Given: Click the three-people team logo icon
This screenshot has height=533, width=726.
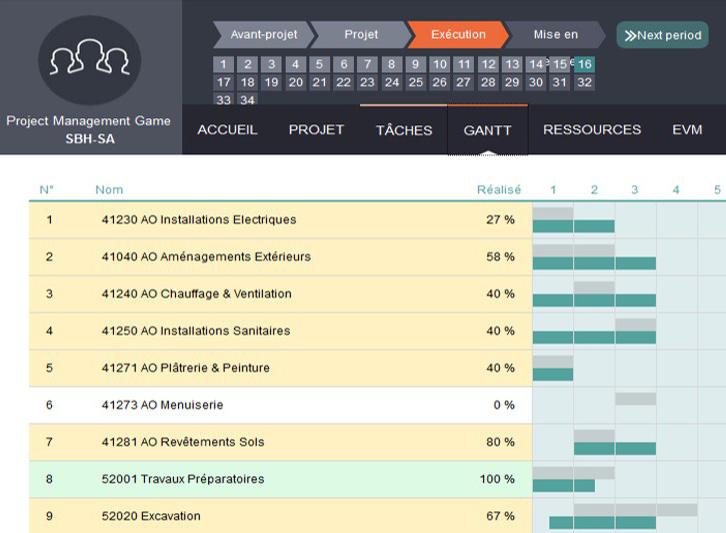Looking at the screenshot, I should (x=89, y=60).
